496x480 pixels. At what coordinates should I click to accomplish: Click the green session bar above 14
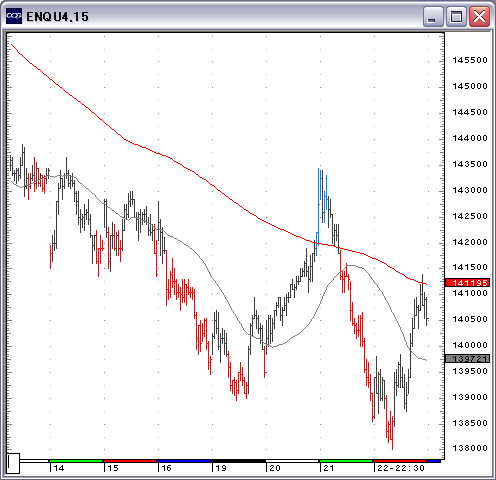[x=76, y=461]
